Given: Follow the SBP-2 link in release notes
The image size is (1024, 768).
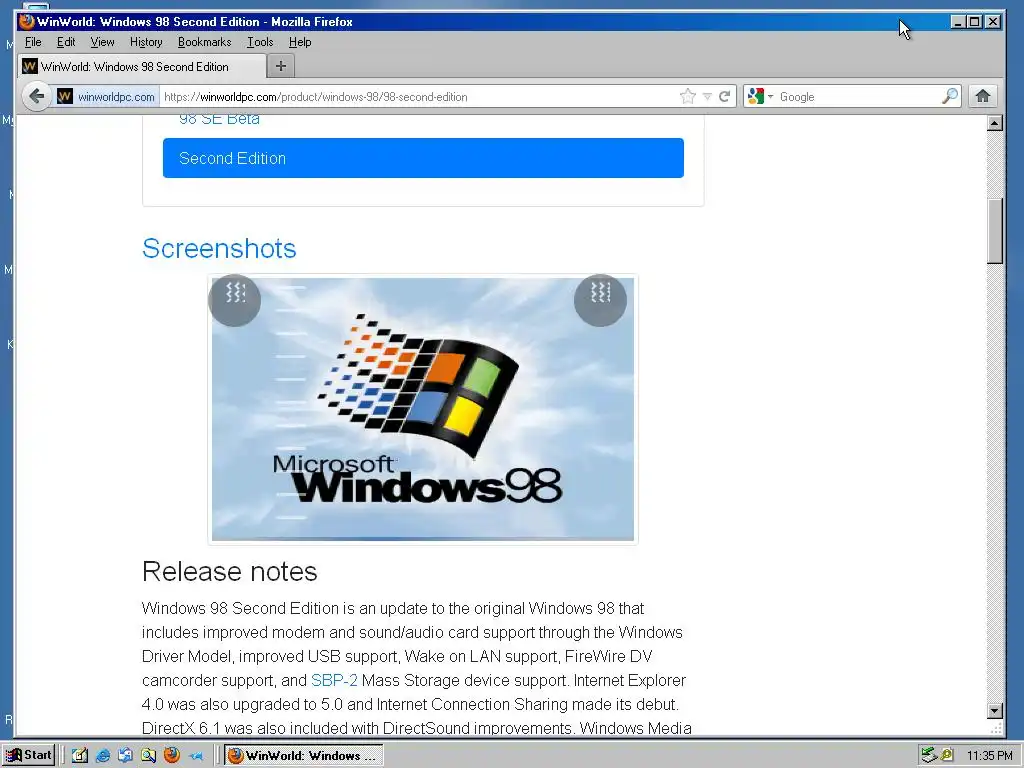Looking at the screenshot, I should 334,680.
